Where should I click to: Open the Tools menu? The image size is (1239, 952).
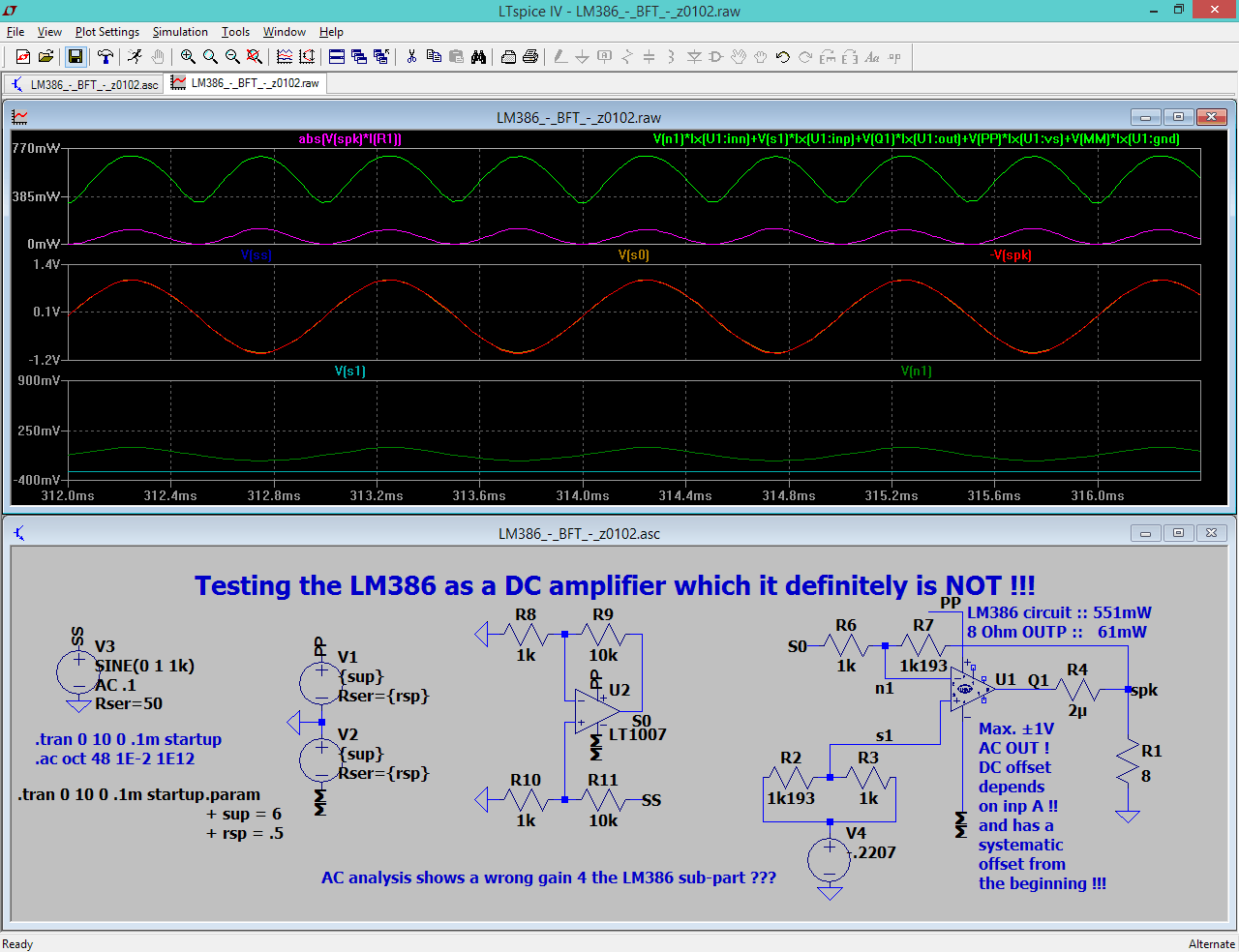point(235,32)
